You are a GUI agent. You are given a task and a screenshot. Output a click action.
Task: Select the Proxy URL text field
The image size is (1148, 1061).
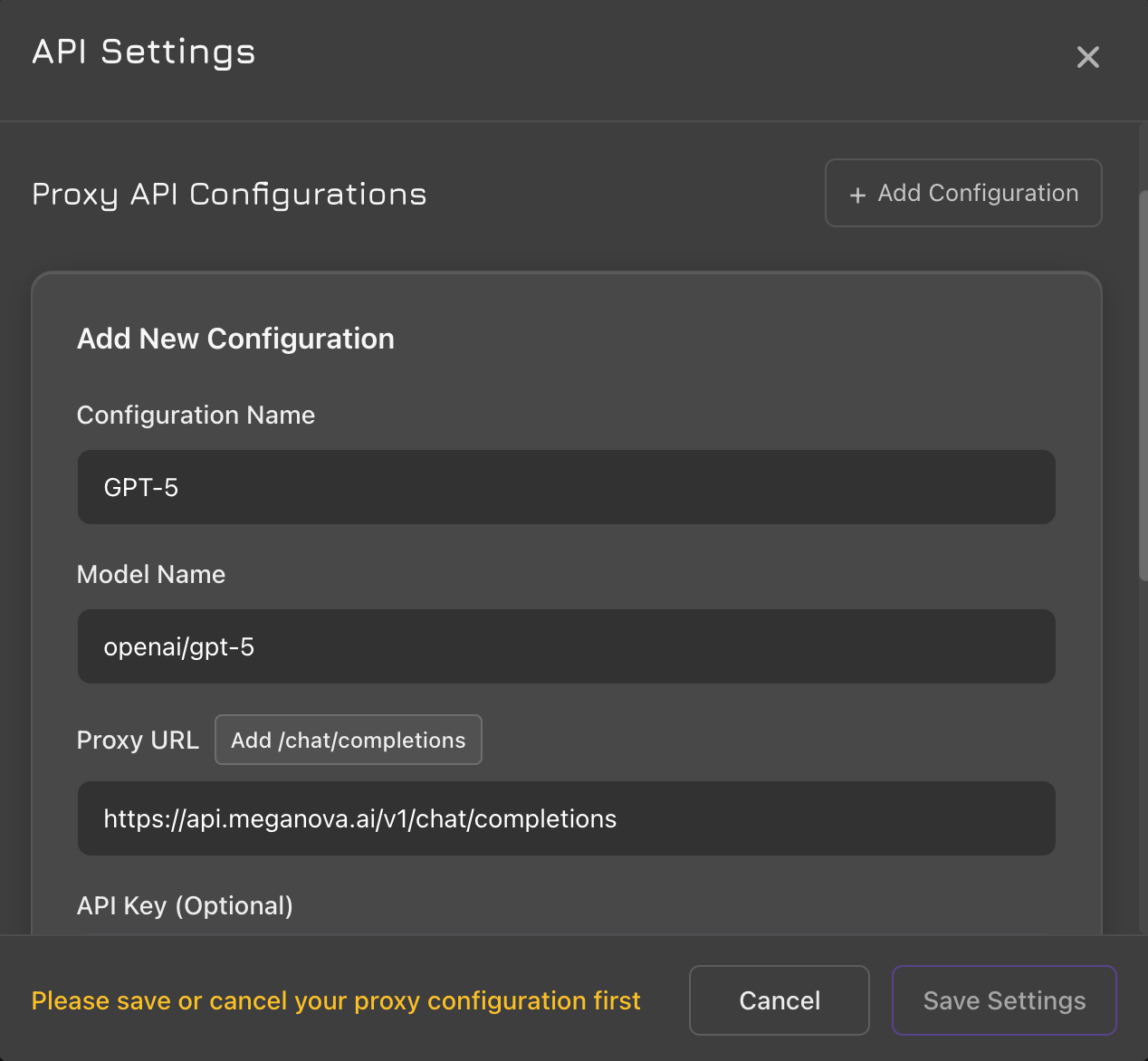(566, 818)
